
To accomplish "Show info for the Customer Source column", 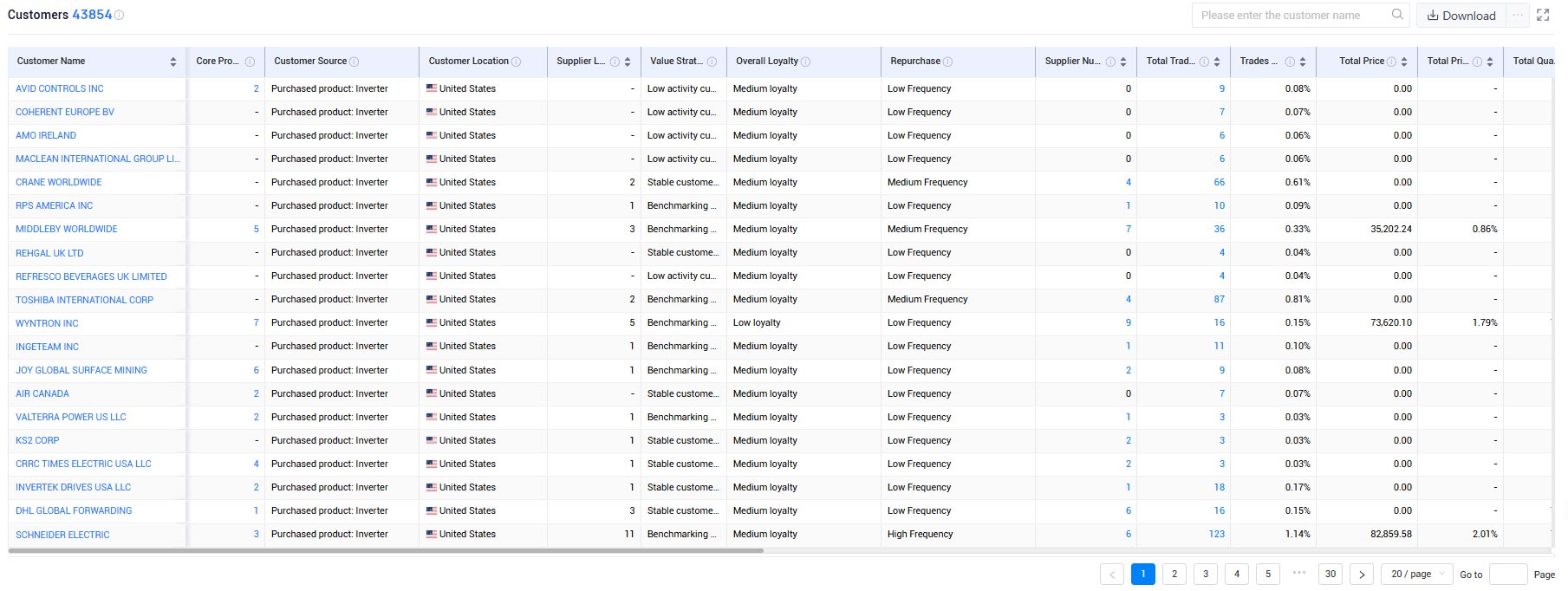I will coord(354,62).
